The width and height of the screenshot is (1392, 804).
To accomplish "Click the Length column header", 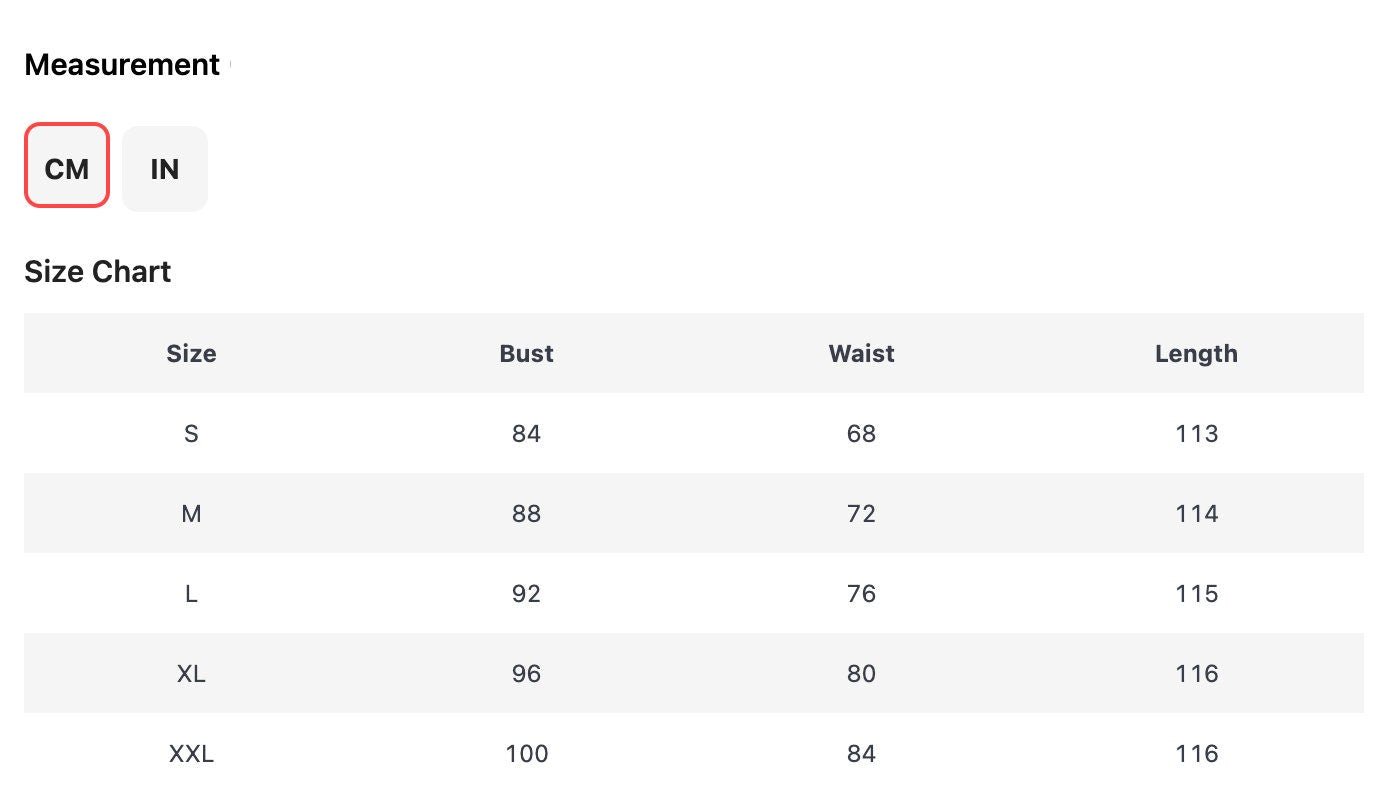I will [1196, 353].
